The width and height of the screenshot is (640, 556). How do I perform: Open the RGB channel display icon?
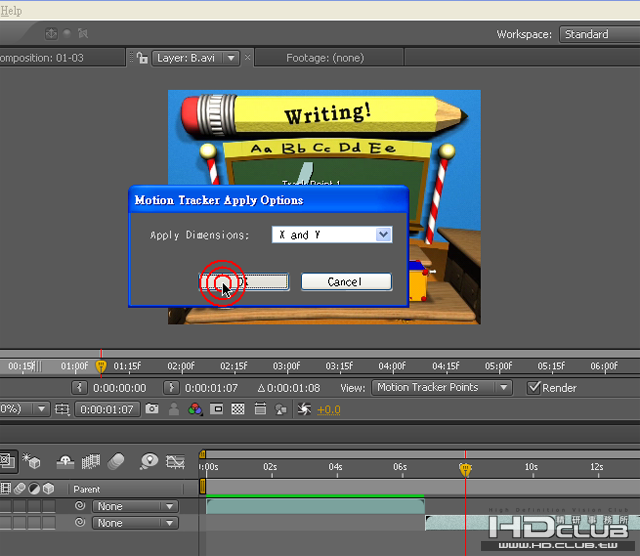click(195, 409)
